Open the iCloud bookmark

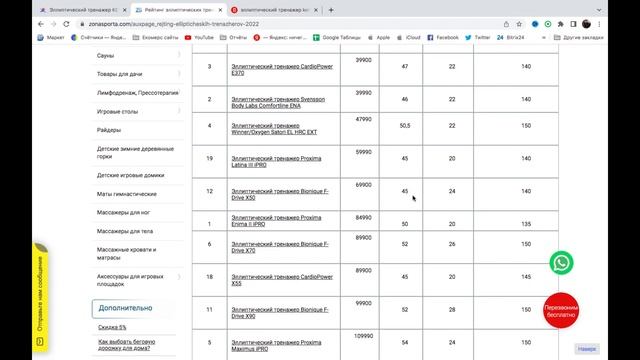tap(409, 38)
